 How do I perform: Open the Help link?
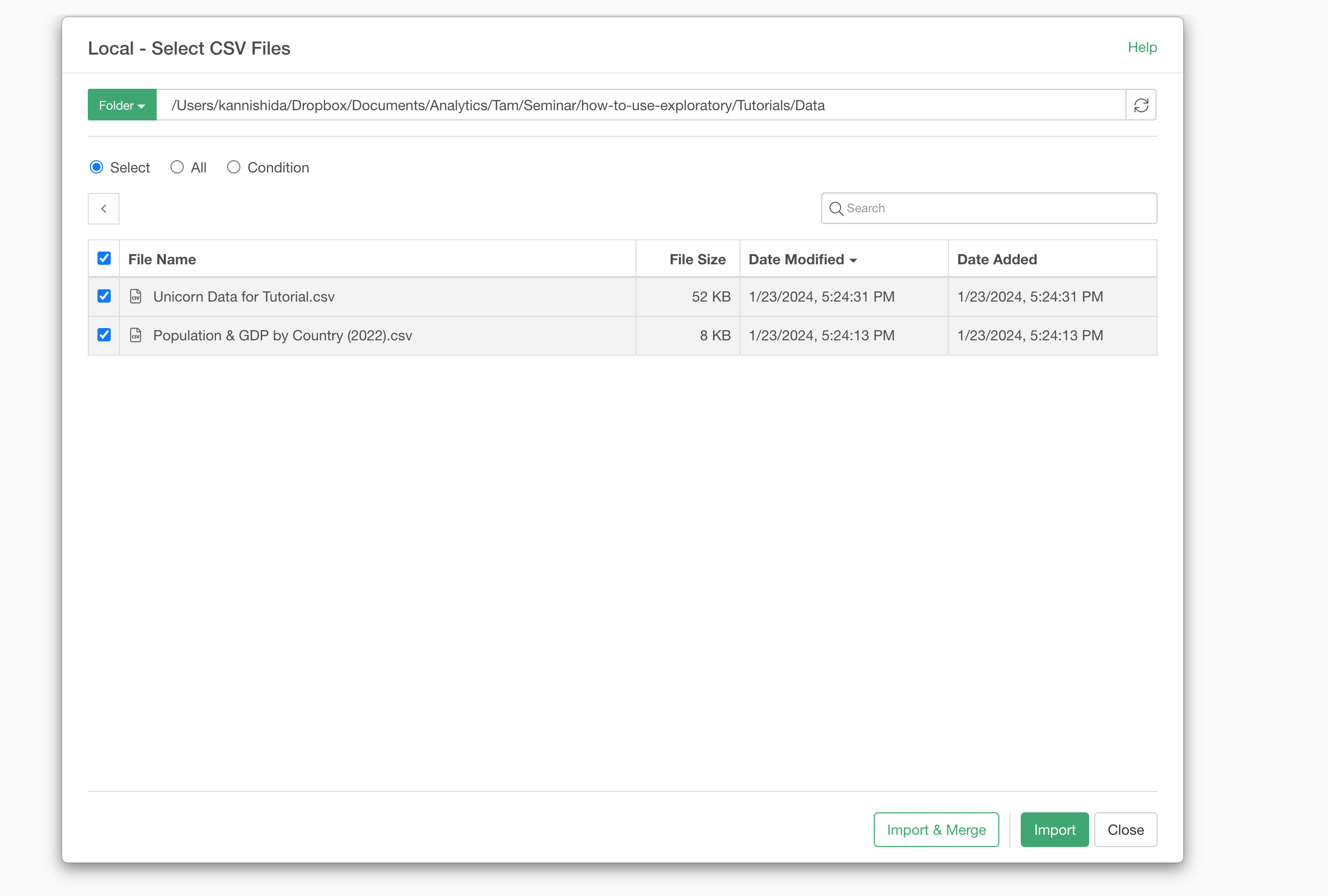[x=1142, y=47]
